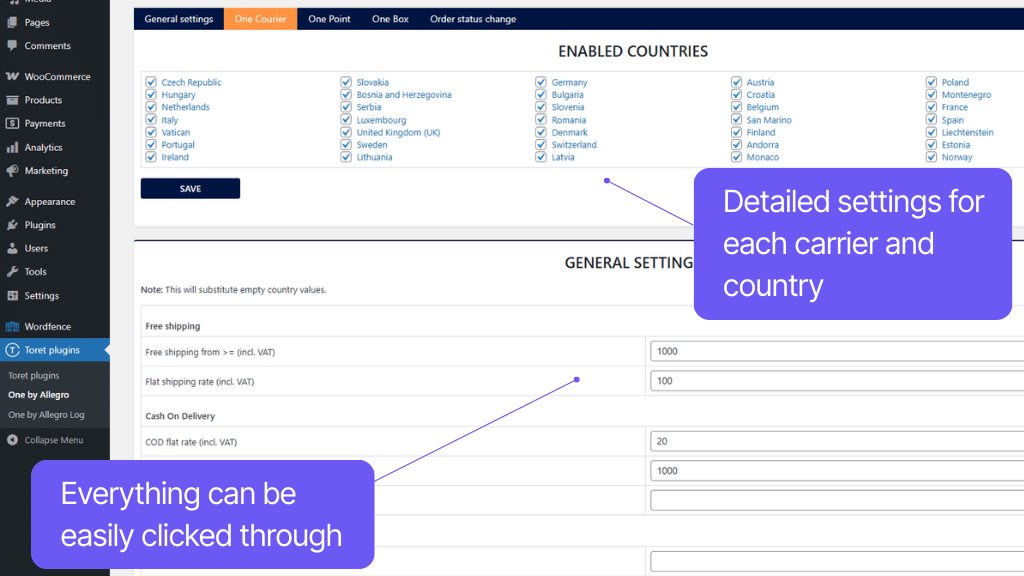
Task: Click the Comments bubble icon
Action: point(12,46)
